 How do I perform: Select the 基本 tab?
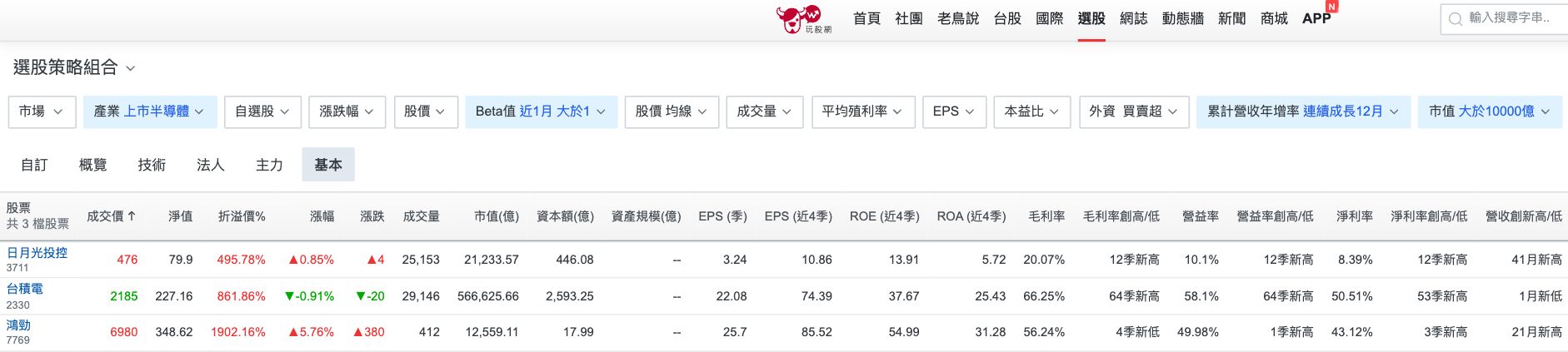(x=328, y=165)
